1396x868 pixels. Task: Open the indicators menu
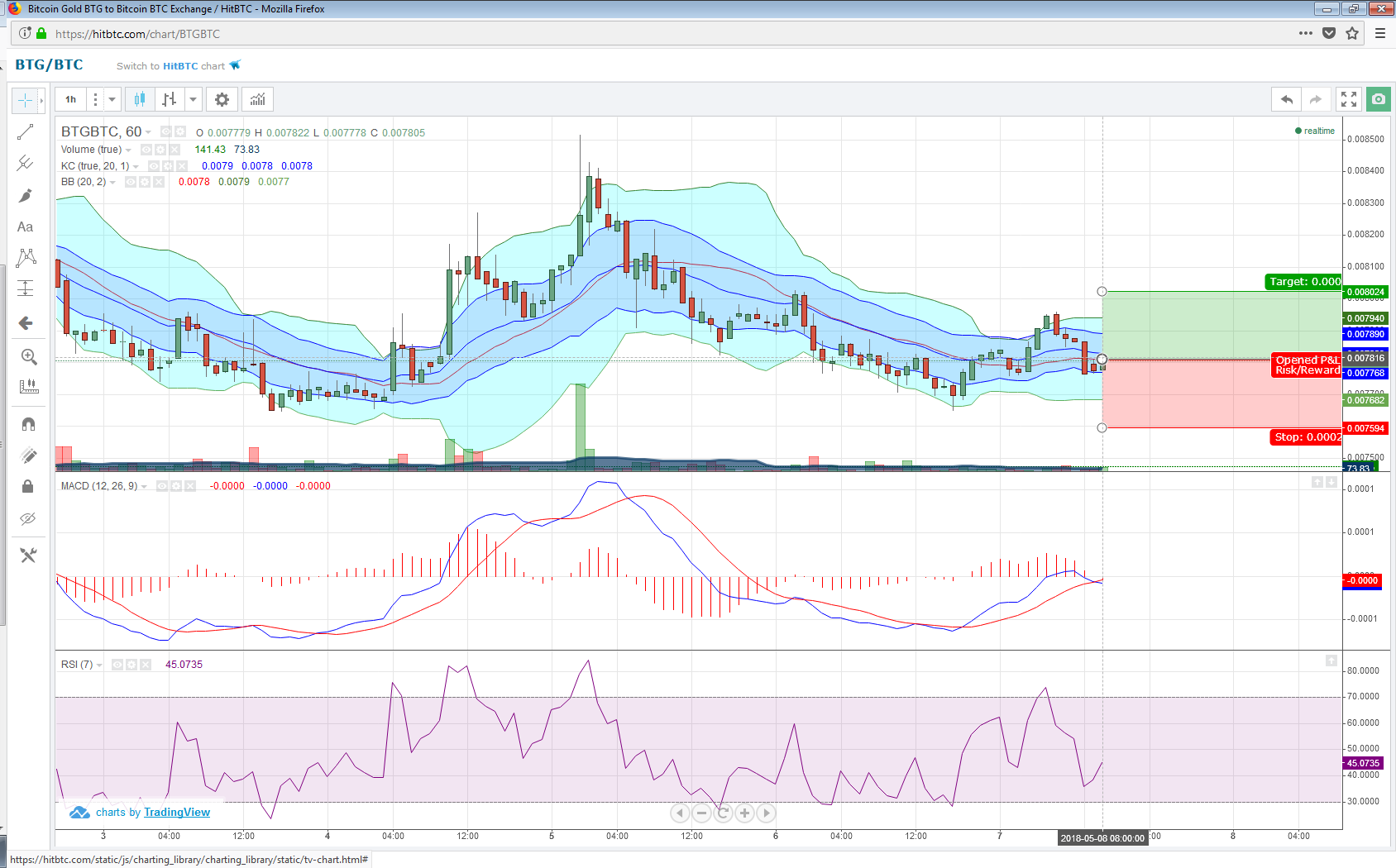258,100
